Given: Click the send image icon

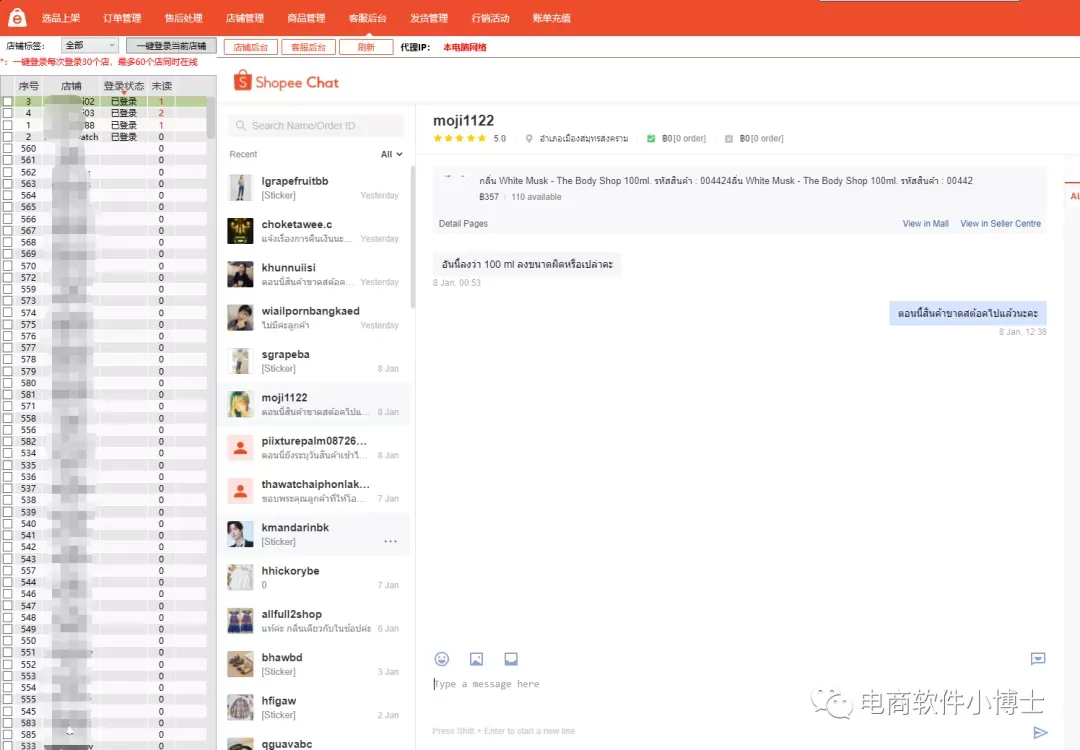Looking at the screenshot, I should pos(476,659).
